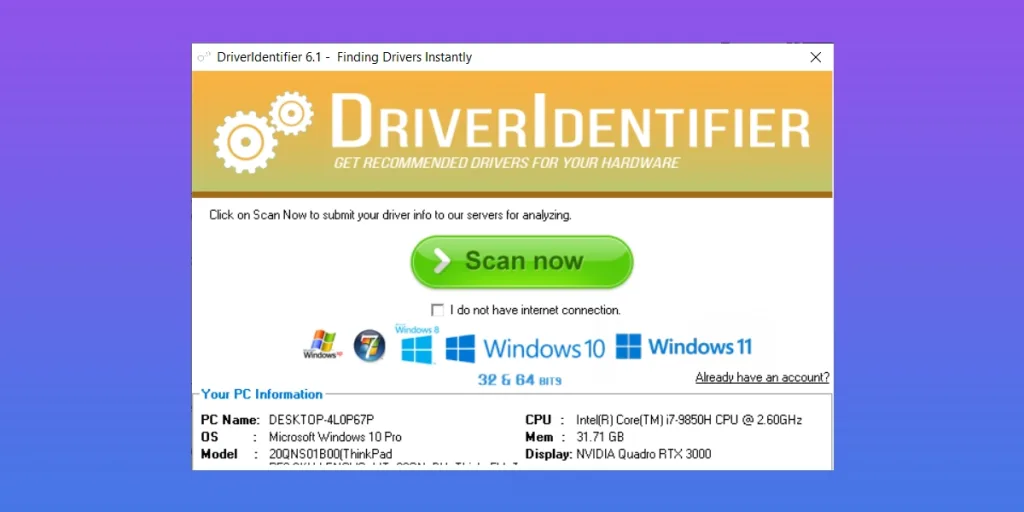This screenshot has height=512, width=1024.
Task: Click the CPU value Intel Core i7-9850H
Action: click(x=689, y=420)
